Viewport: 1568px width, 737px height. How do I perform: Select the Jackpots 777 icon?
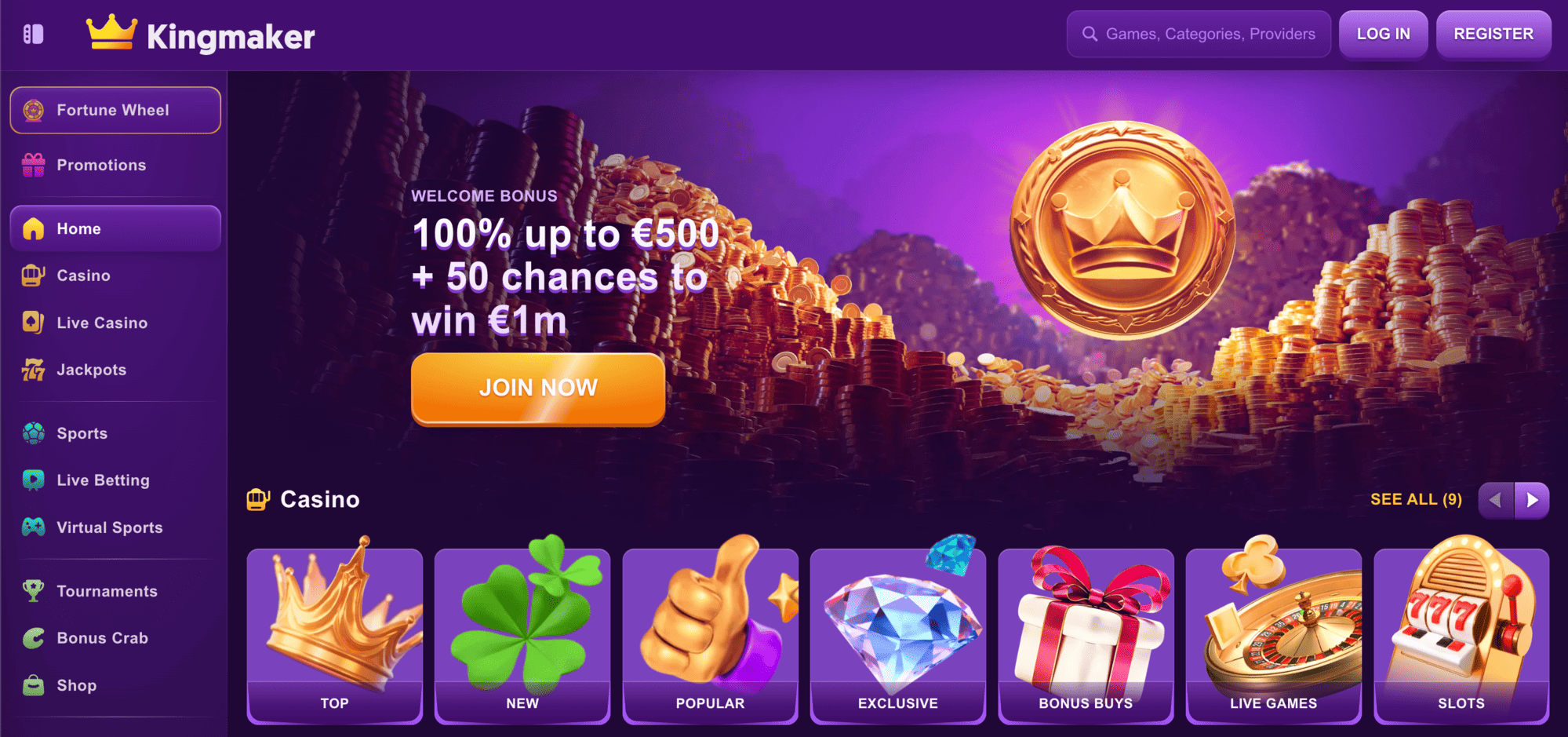pyautogui.click(x=34, y=370)
